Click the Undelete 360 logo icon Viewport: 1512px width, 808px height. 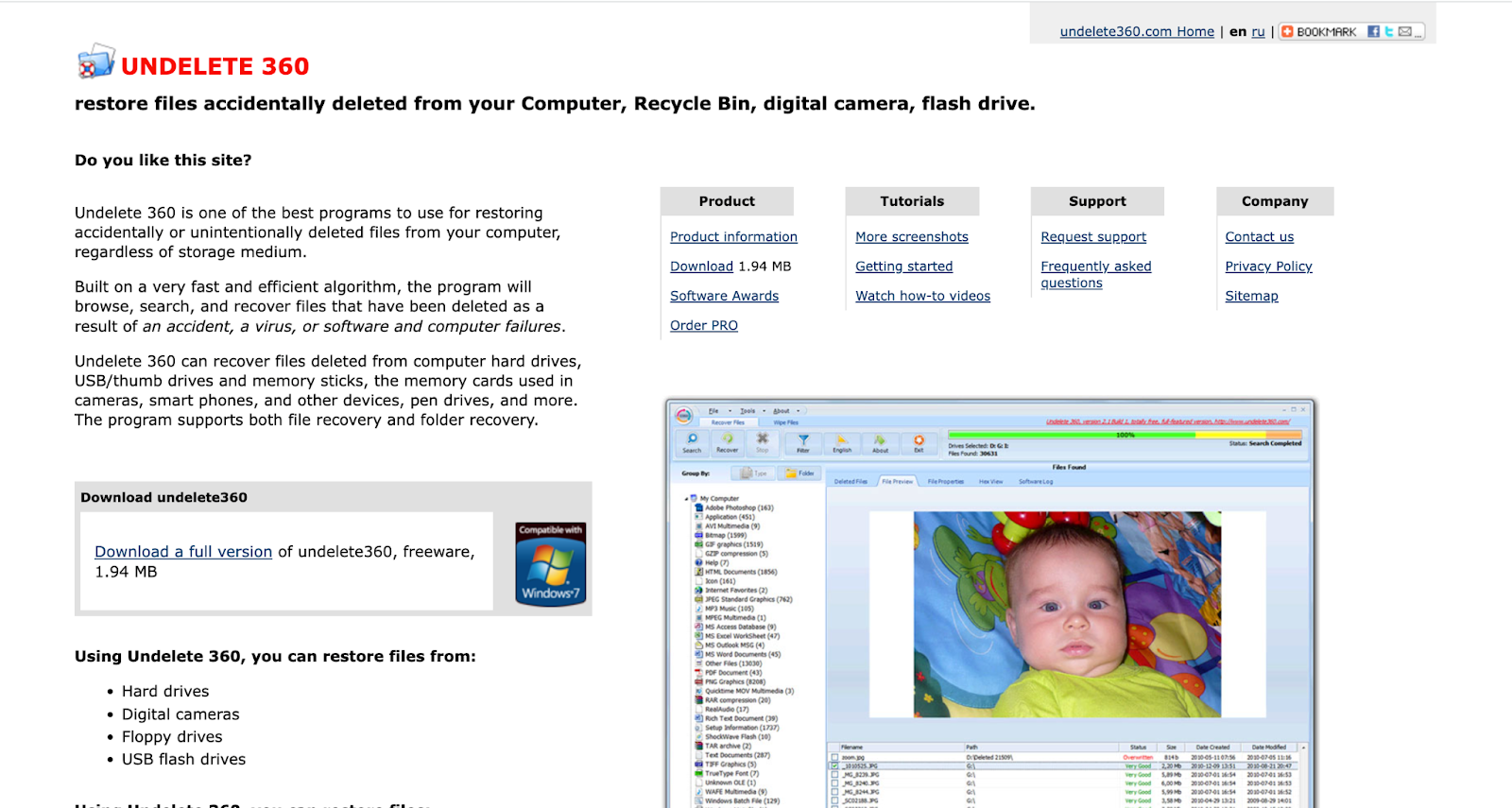(x=95, y=62)
